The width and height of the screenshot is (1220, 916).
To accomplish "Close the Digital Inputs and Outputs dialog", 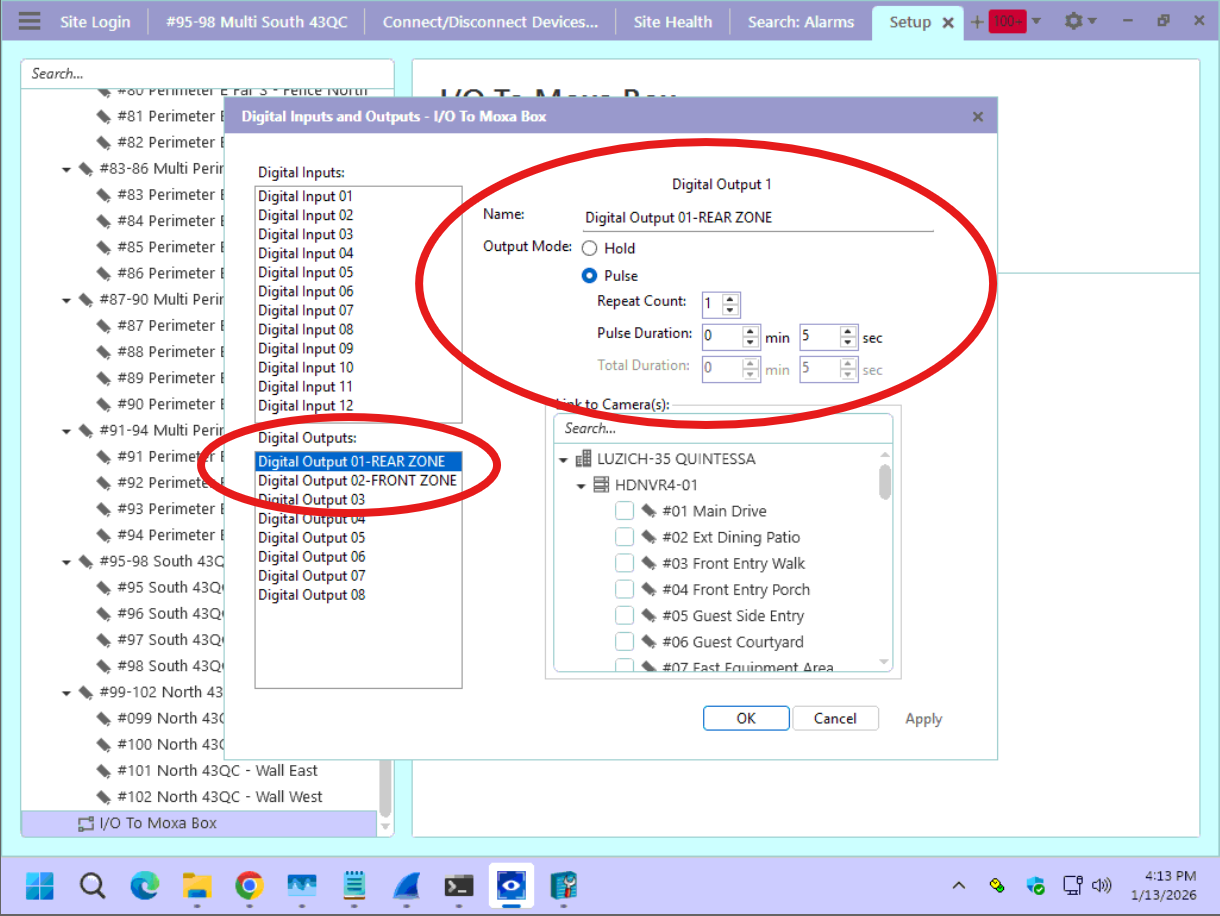I will click(978, 116).
